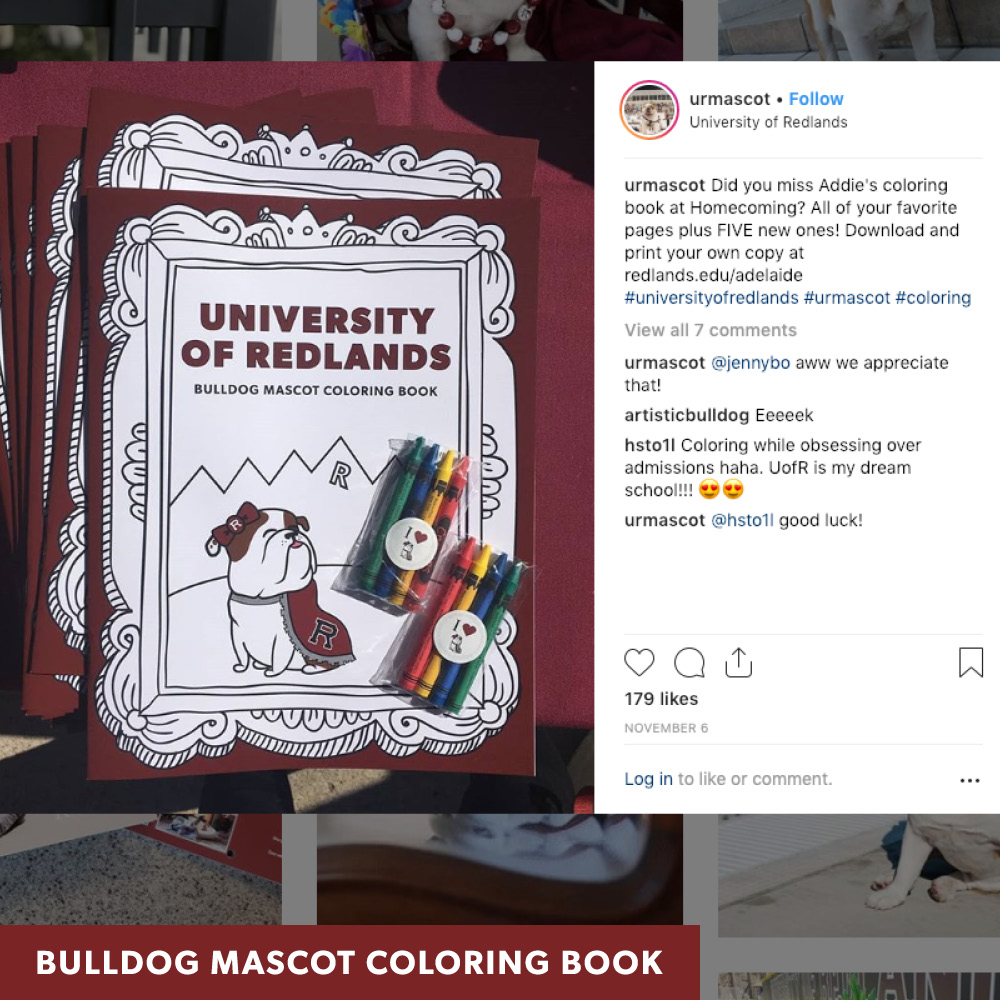The height and width of the screenshot is (1000, 1000).
Task: Like the post with the heart icon
Action: [x=639, y=662]
